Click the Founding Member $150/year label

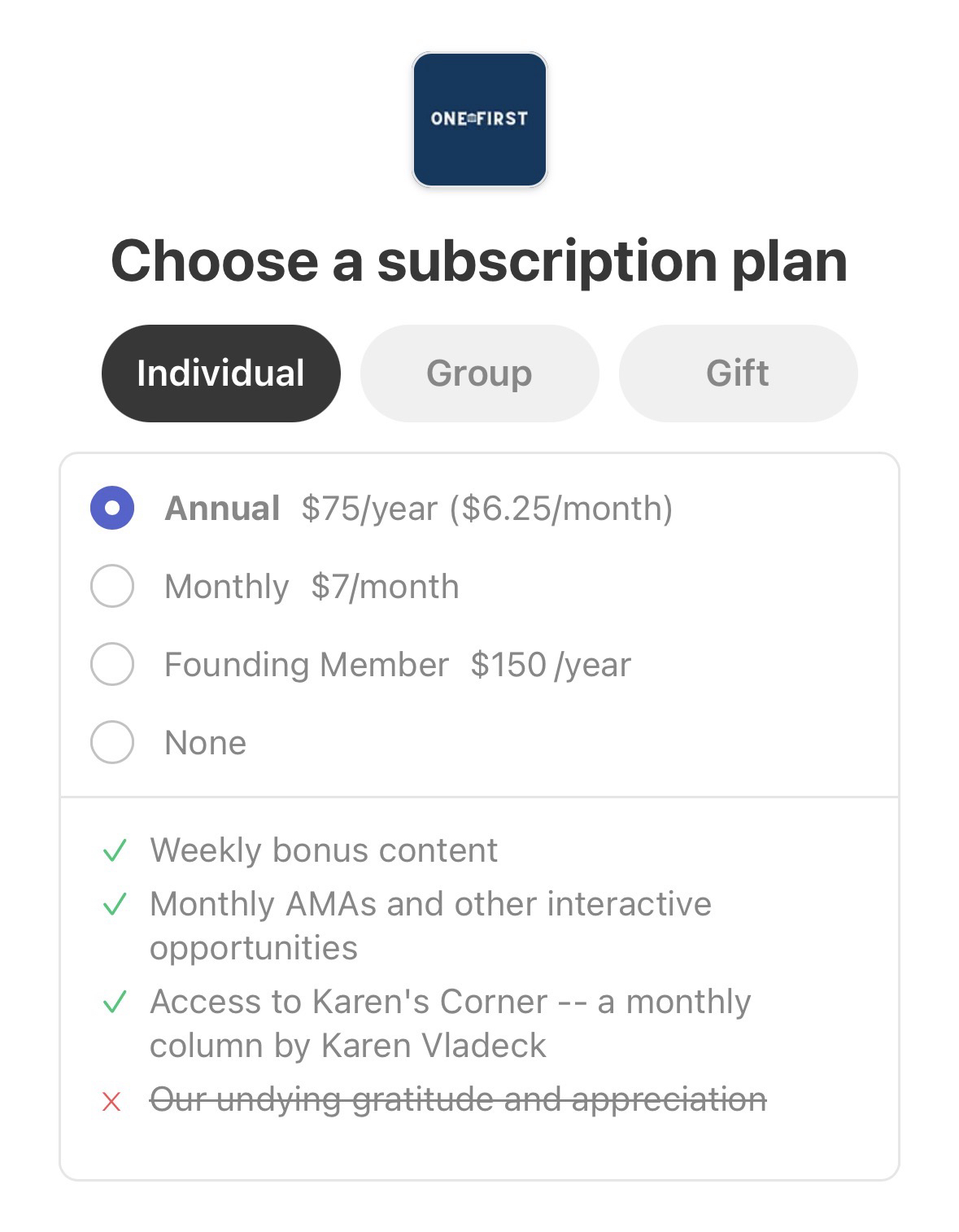click(397, 665)
